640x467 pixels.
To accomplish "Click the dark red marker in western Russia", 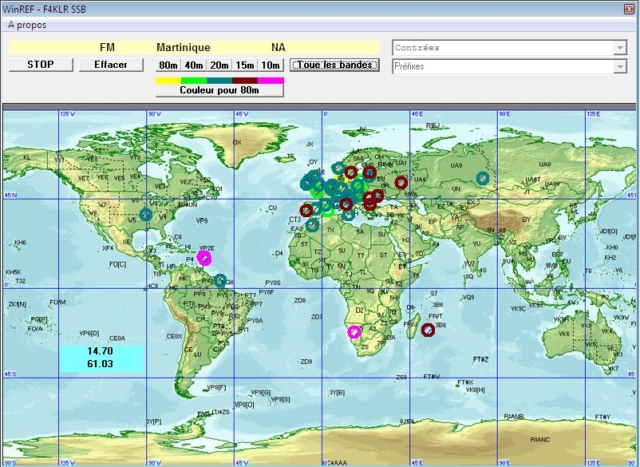I will pos(401,183).
